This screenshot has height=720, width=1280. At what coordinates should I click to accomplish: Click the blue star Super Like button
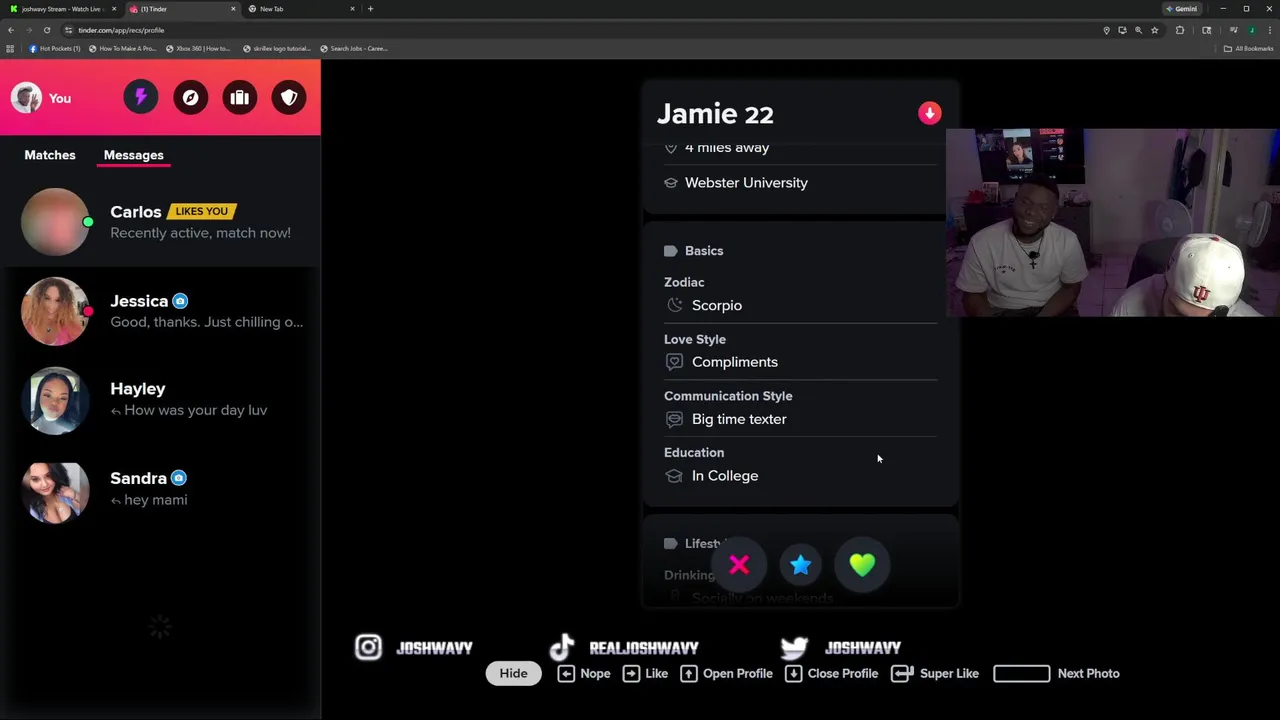[x=800, y=565]
